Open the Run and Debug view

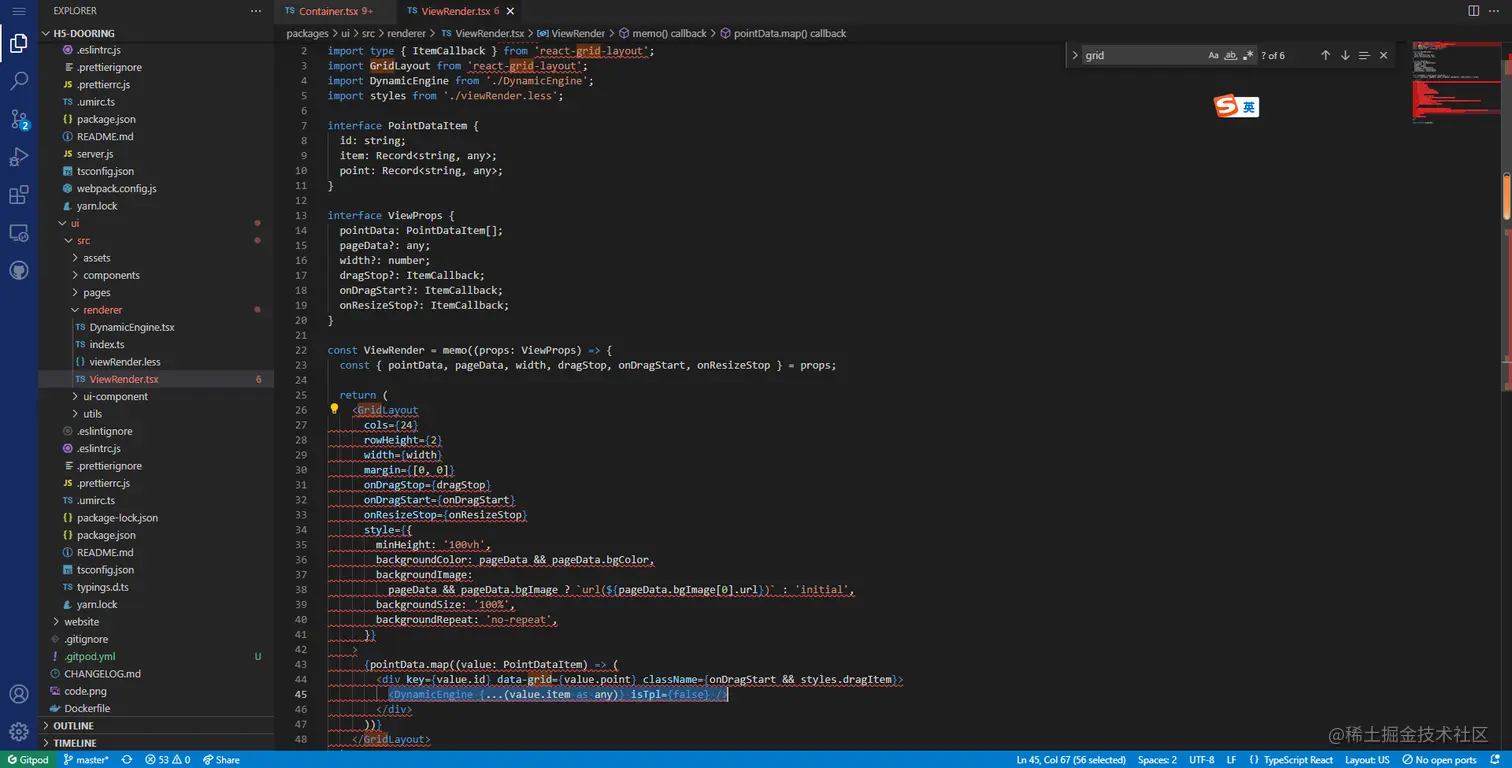[x=18, y=157]
